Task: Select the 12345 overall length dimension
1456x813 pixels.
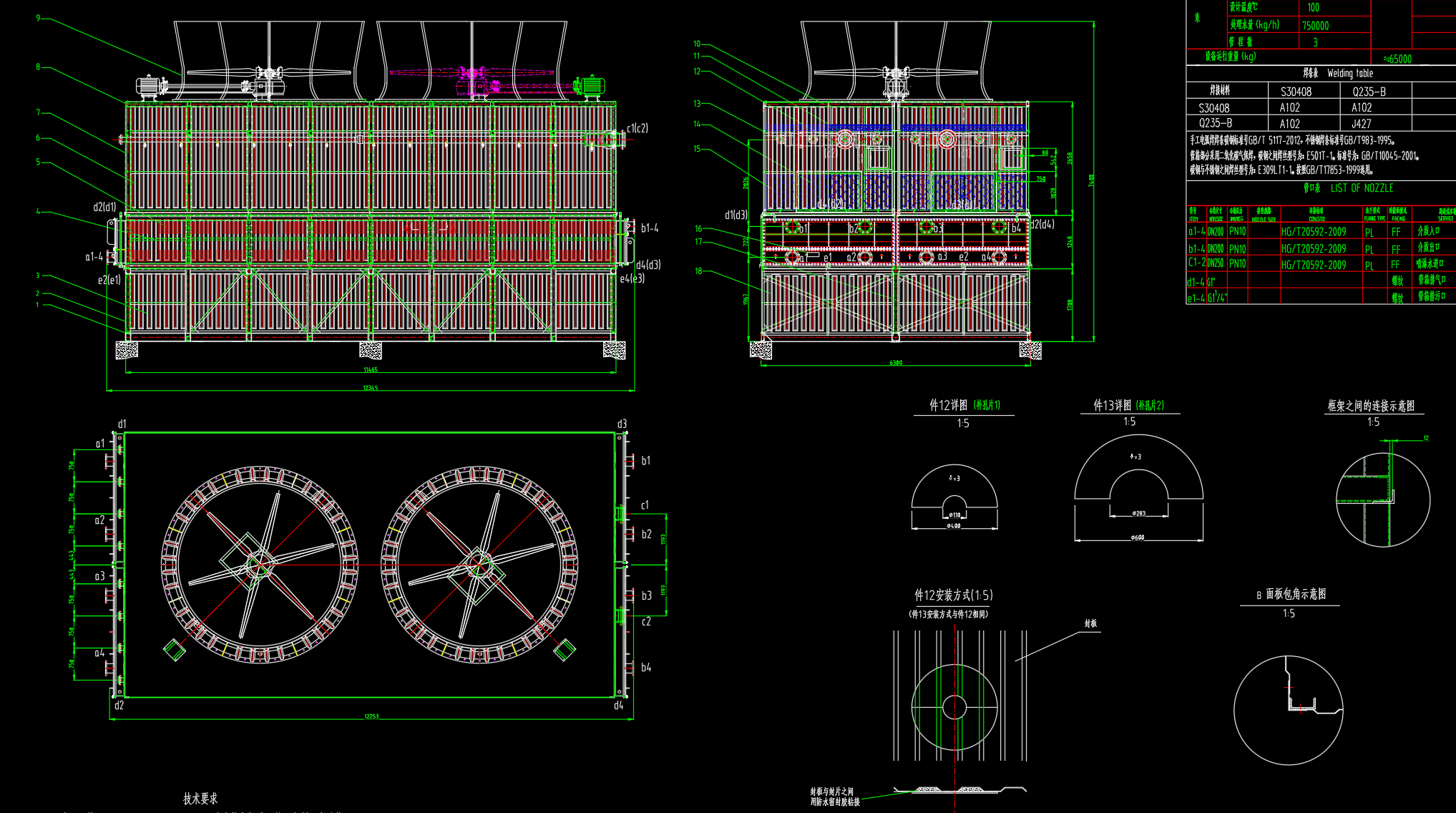Action: point(370,388)
